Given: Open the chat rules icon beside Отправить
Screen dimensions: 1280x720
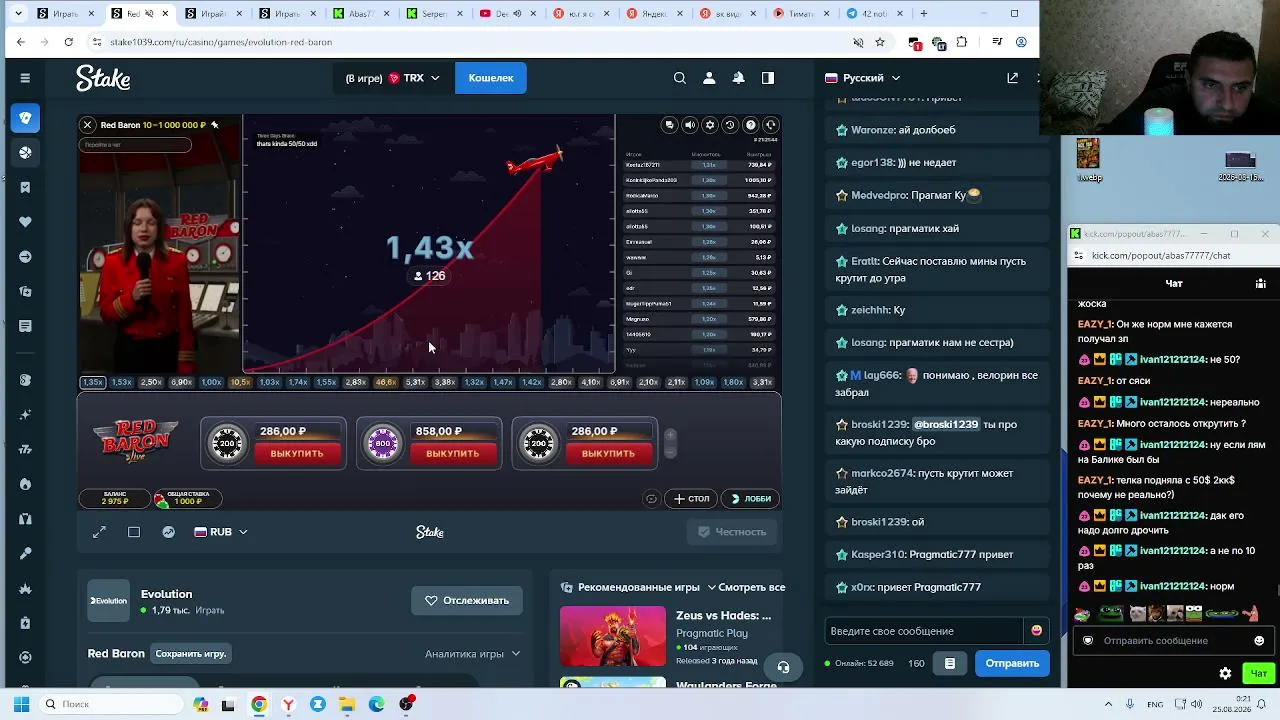Looking at the screenshot, I should (950, 663).
